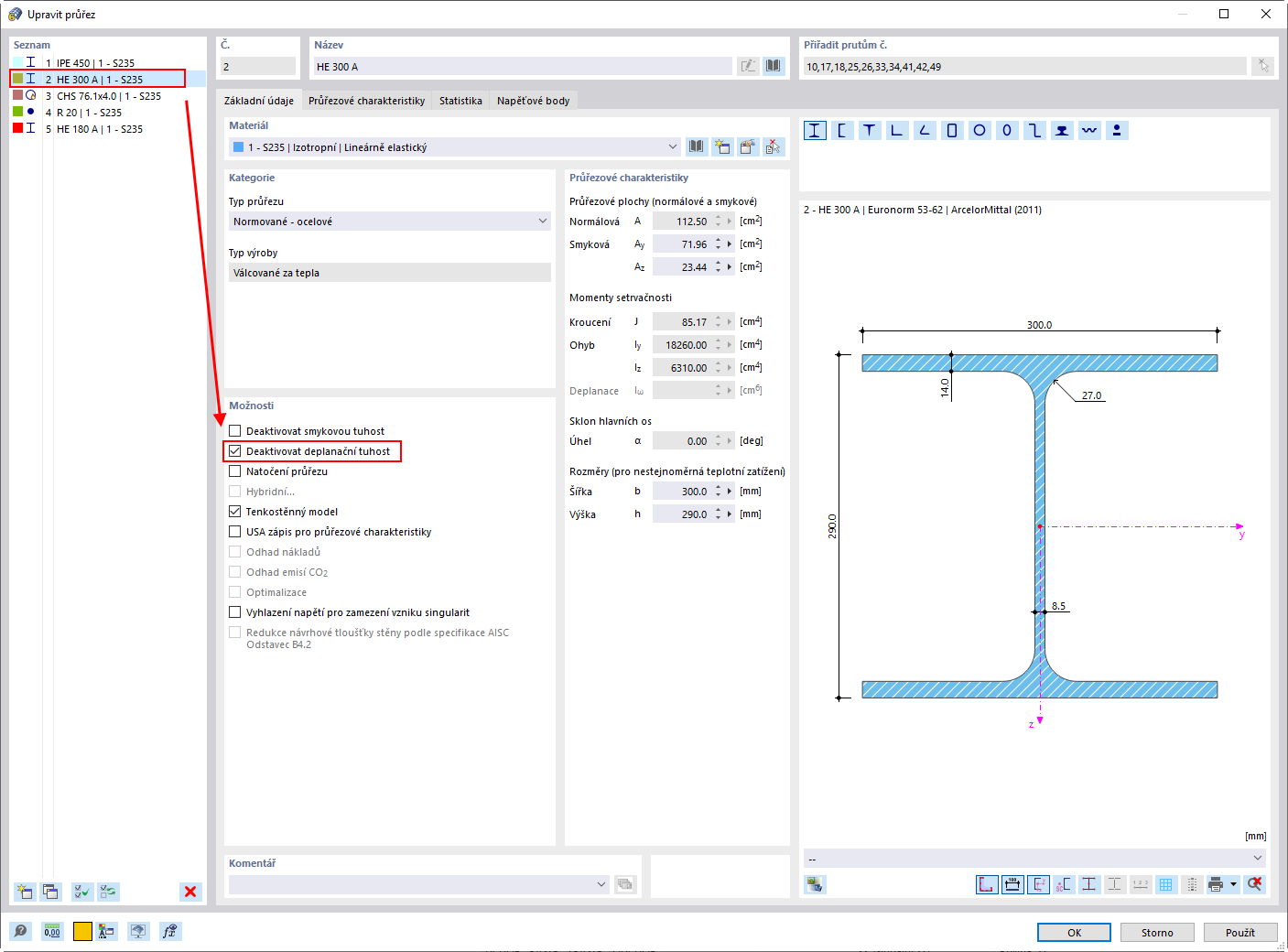This screenshot has height=952, width=1288.
Task: Open the units and decimal places settings
Action: pyautogui.click(x=52, y=931)
